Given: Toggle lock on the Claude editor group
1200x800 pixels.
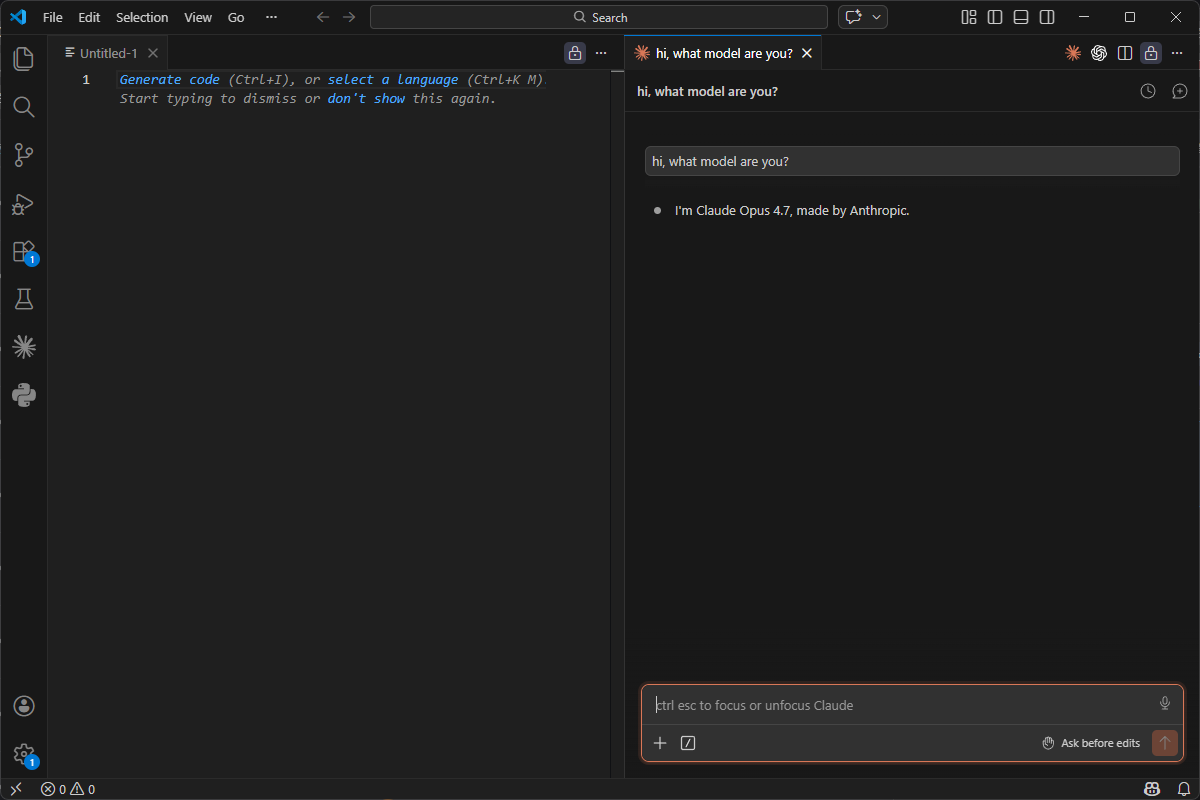Looking at the screenshot, I should coord(1151,53).
